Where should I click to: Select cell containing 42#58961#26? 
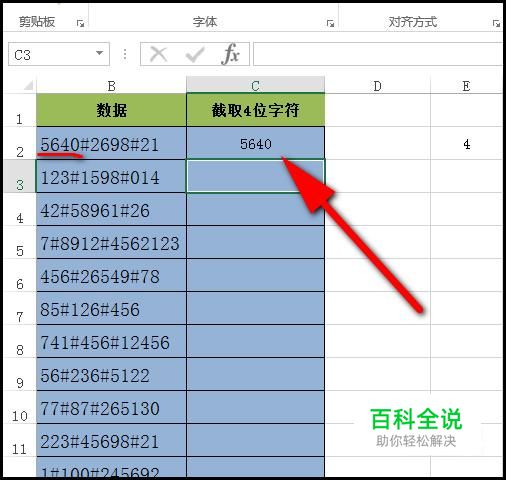111,209
